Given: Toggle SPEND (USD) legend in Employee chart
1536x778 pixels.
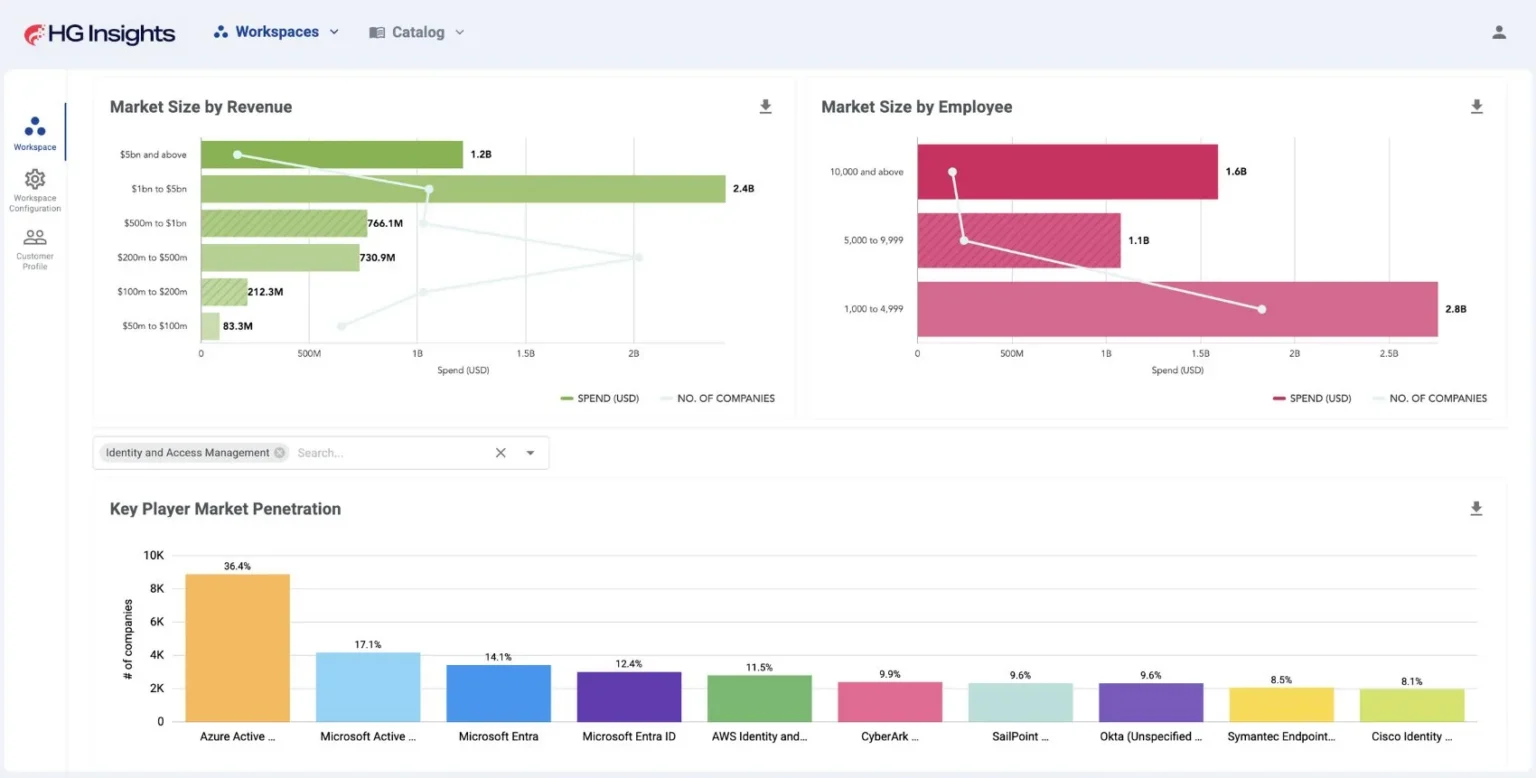Looking at the screenshot, I should [x=1312, y=398].
